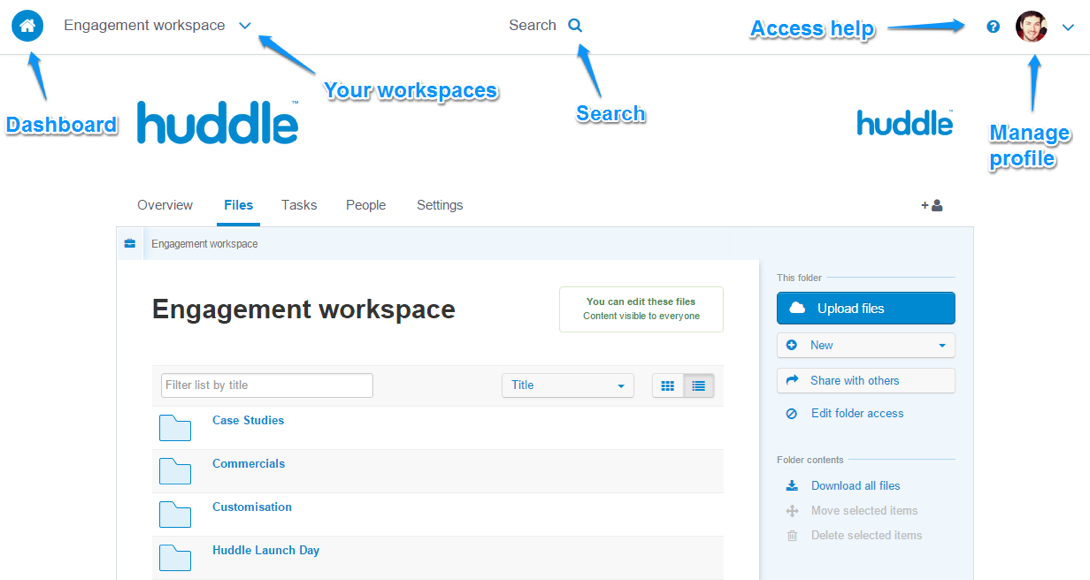Screen dimensions: 1090x580
Task: Open the Tasks tab
Action: (x=299, y=205)
